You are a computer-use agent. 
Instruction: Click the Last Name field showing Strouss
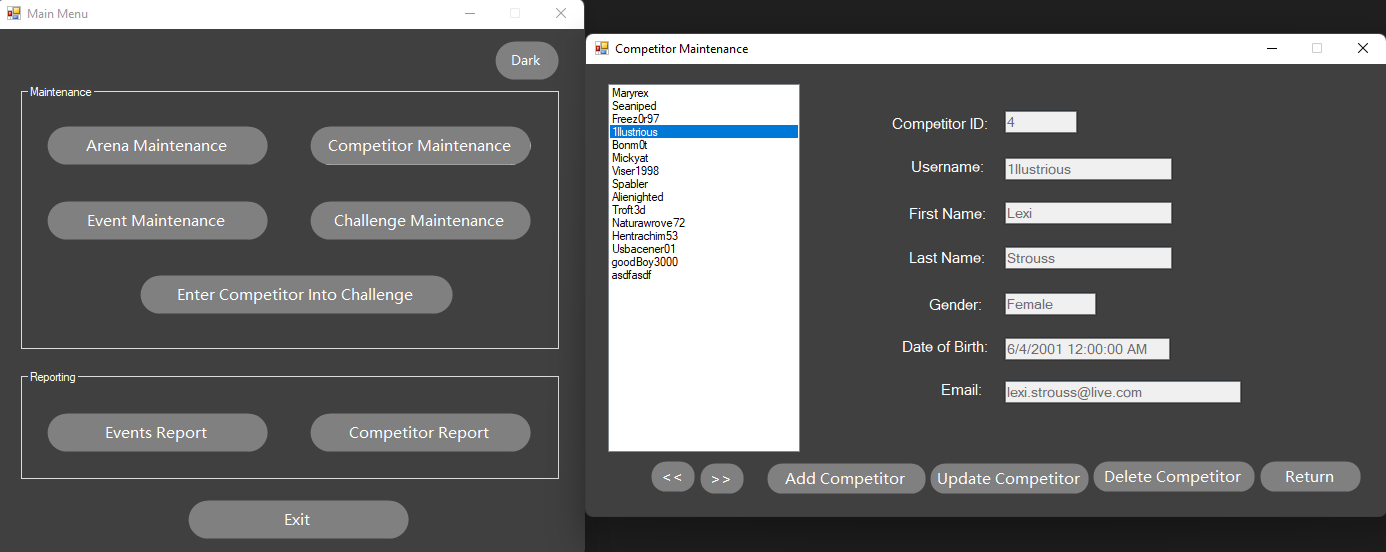pos(1088,258)
